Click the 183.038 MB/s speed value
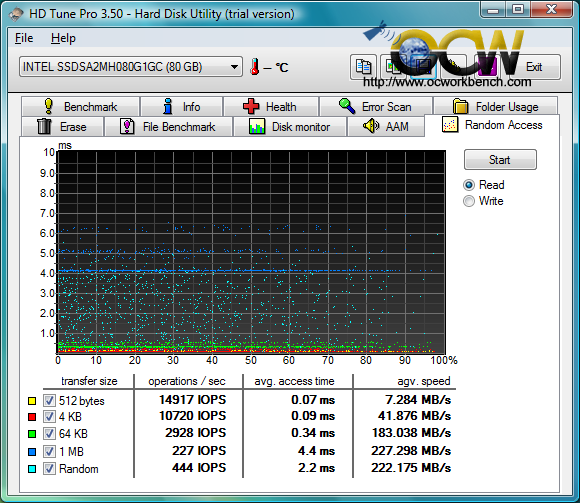Viewport: 580px width, 503px height. 411,433
